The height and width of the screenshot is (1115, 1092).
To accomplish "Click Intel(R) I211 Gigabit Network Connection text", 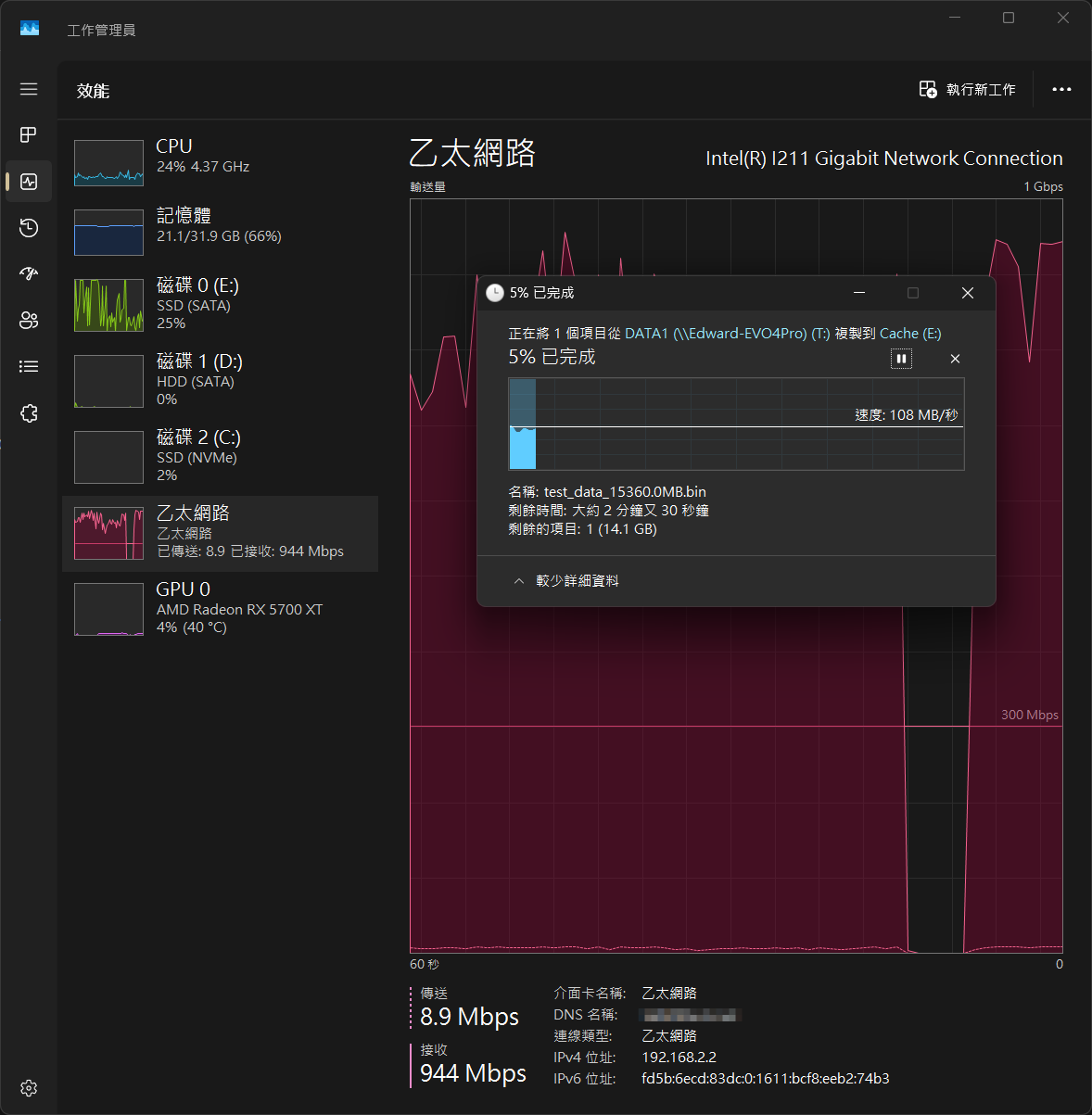I will [884, 158].
